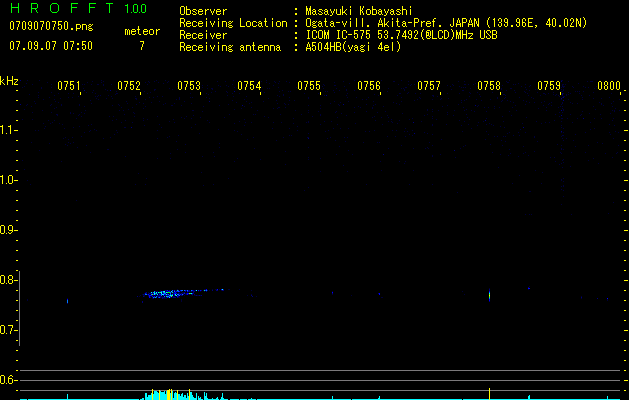Click the date stamp 07.09.07 07:50
629x400 pixels.
pyautogui.click(x=51, y=45)
